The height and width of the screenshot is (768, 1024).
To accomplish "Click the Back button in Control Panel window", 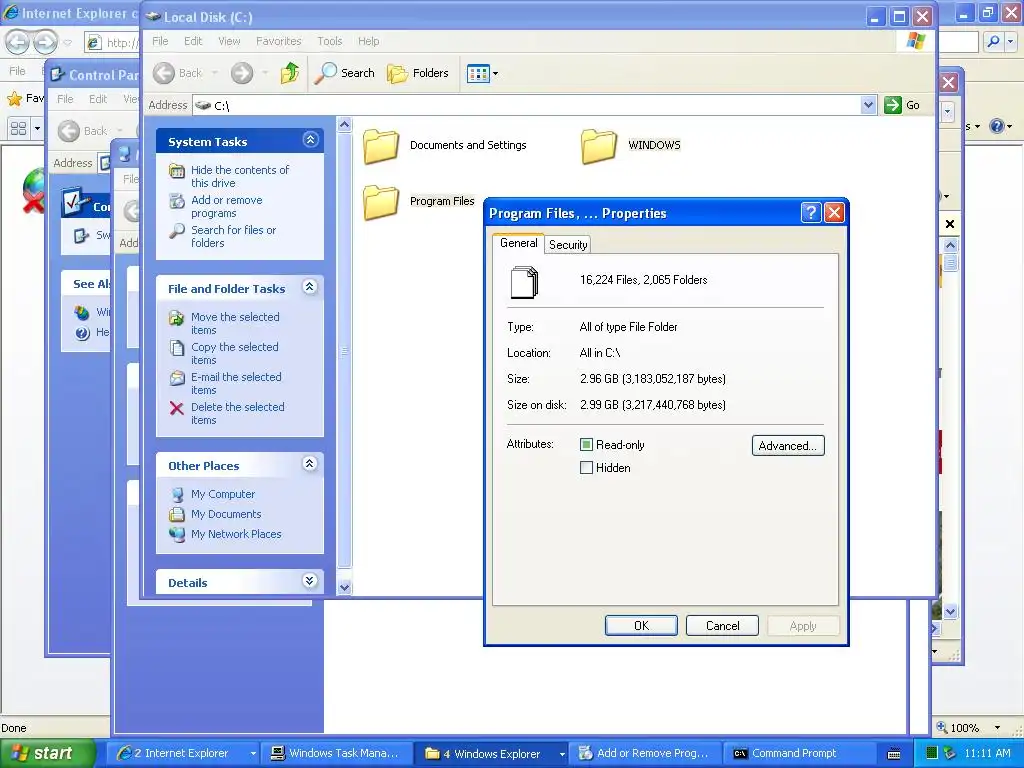I will [x=82, y=131].
